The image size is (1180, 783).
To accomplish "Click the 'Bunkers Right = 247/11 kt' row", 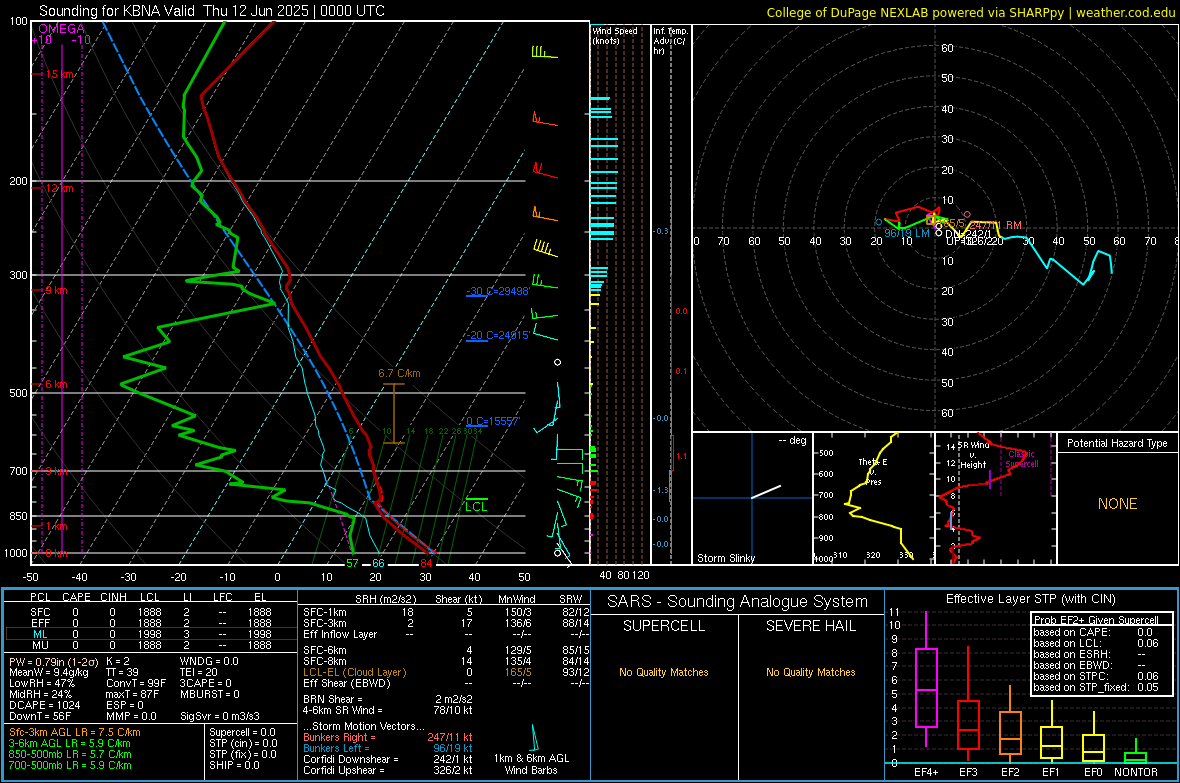I will pyautogui.click(x=388, y=737).
